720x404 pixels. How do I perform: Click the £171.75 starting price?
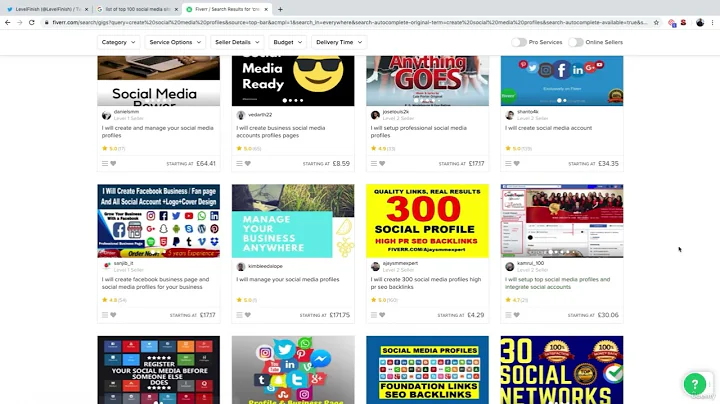pos(339,315)
